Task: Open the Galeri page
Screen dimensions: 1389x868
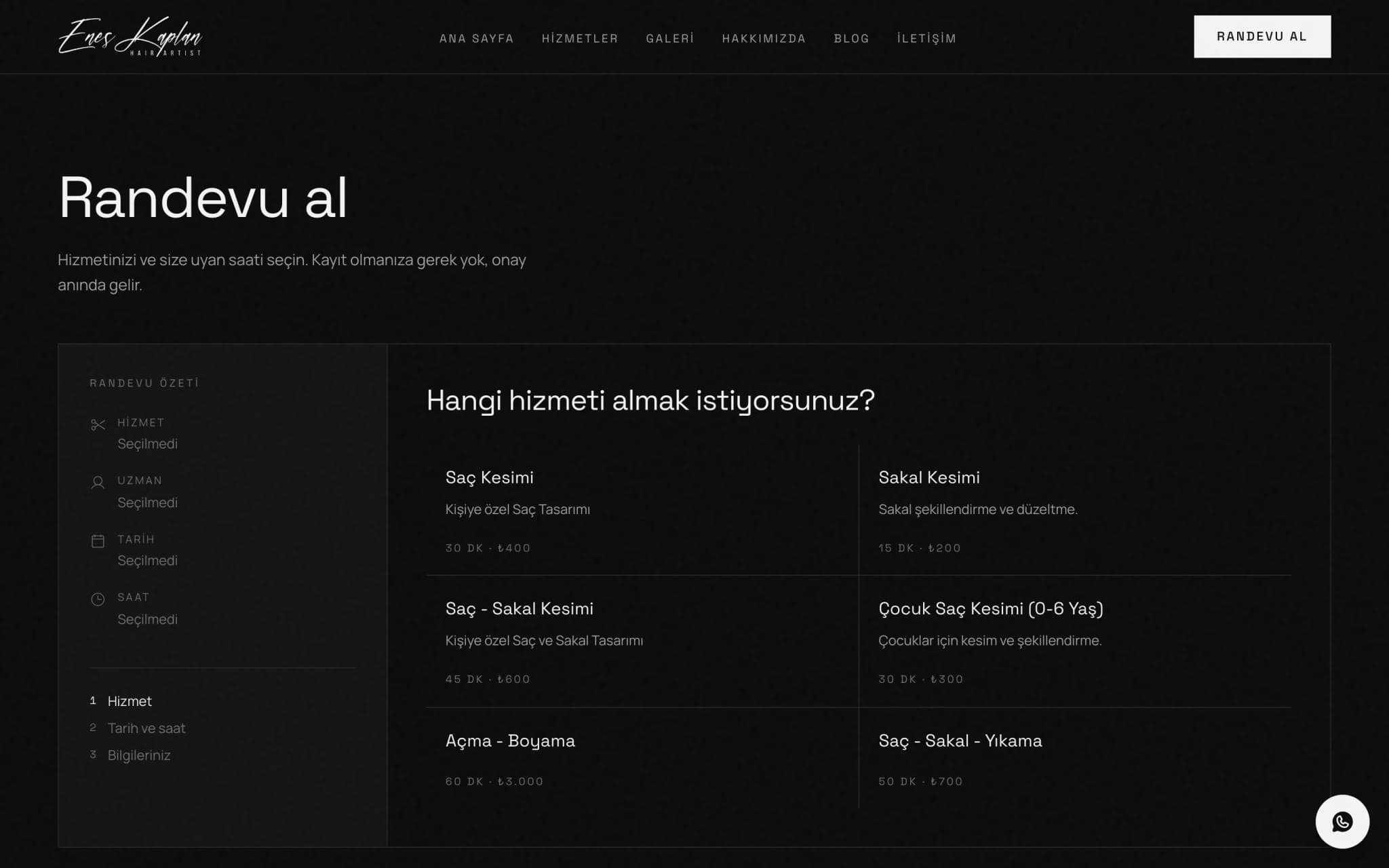Action: (x=670, y=39)
